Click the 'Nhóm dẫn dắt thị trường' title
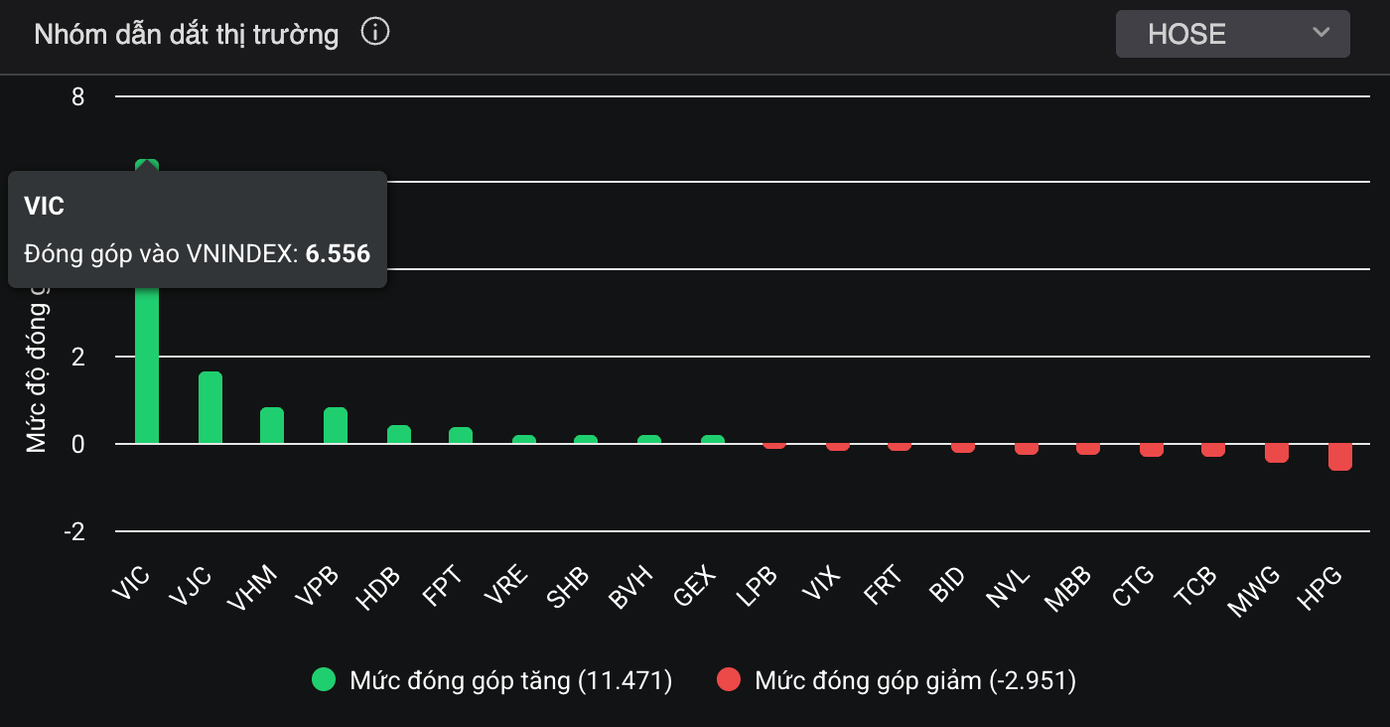 (186, 34)
